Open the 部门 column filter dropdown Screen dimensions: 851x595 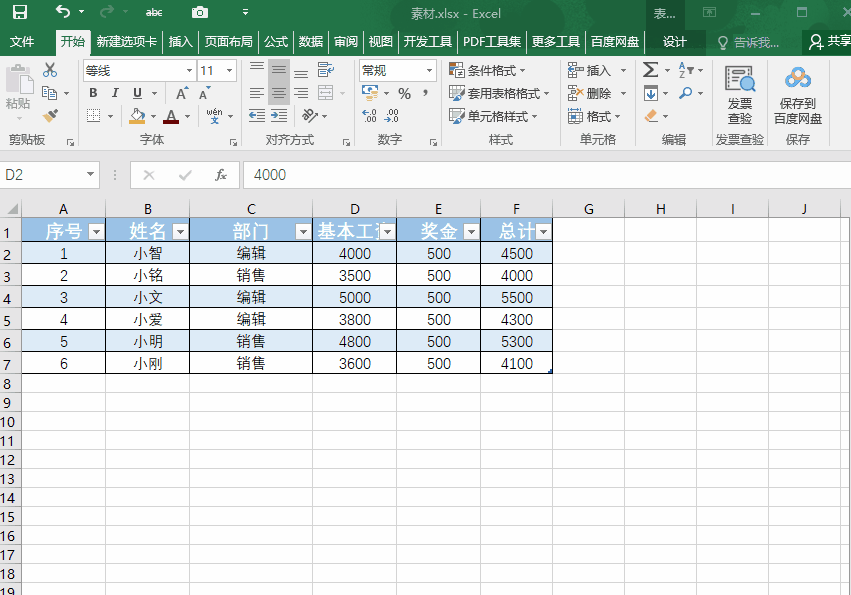tap(303, 232)
